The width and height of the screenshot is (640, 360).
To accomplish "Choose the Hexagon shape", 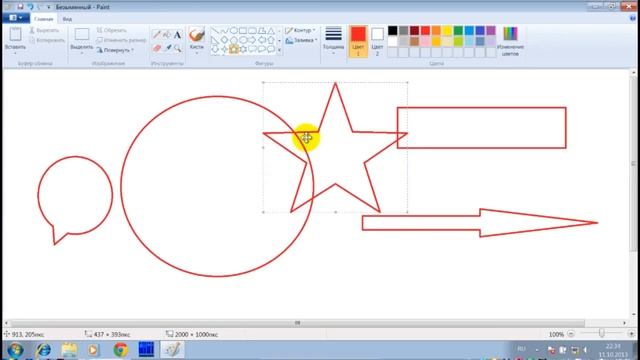I will coord(243,40).
